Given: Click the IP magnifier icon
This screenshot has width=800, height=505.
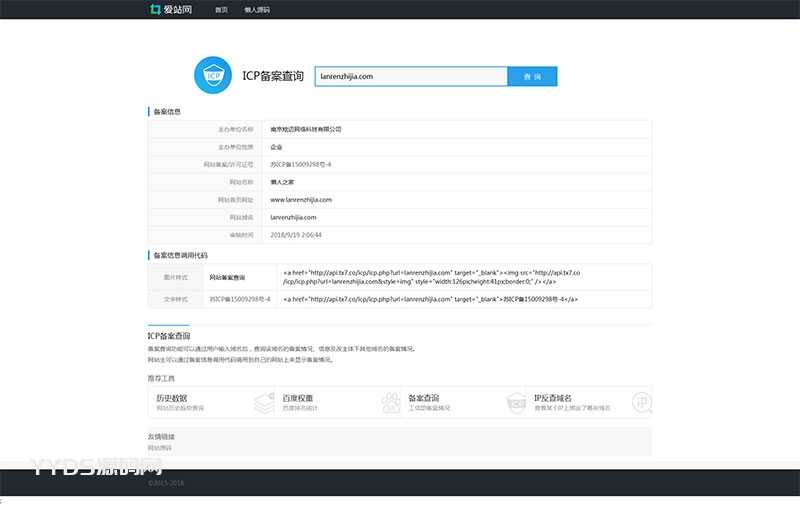Looking at the screenshot, I should pos(642,403).
